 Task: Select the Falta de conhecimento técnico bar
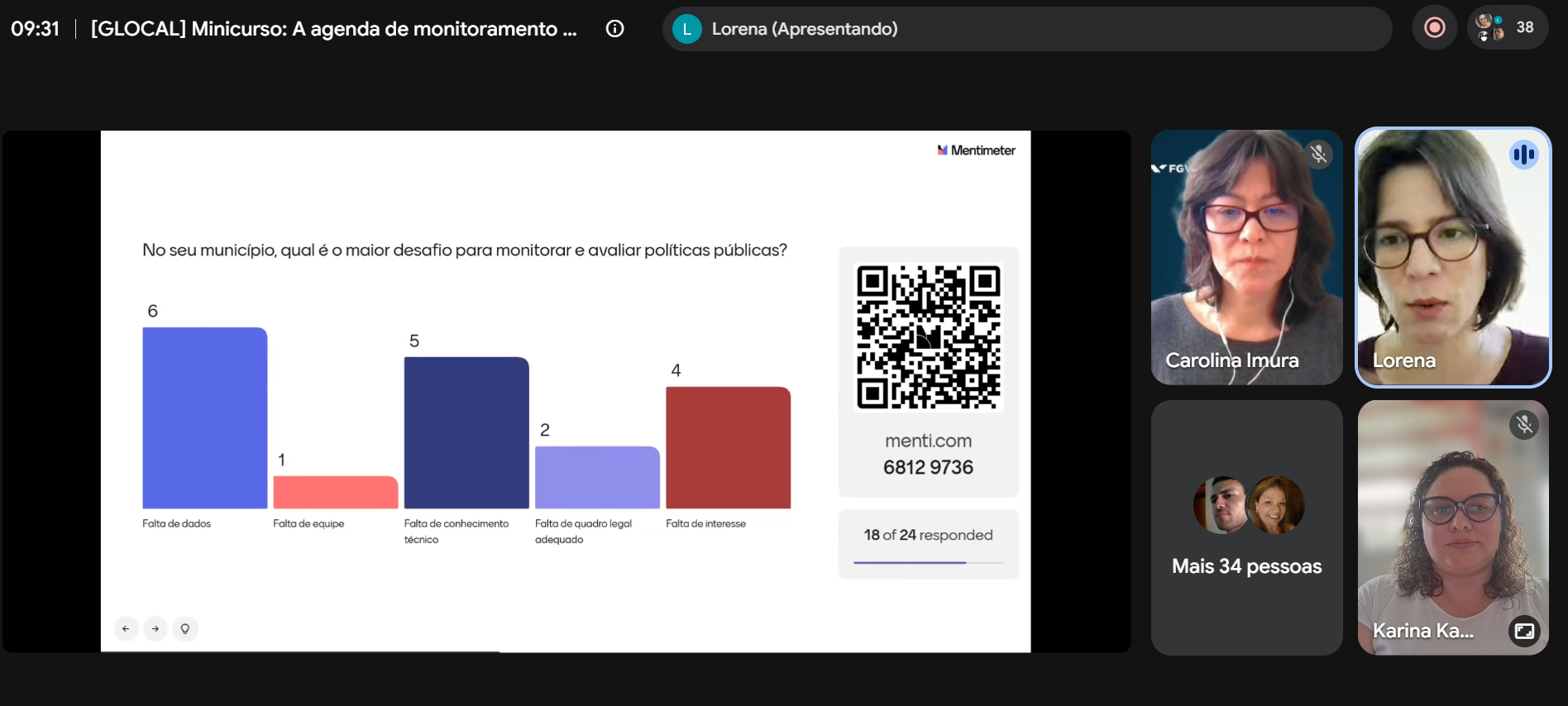[x=466, y=432]
